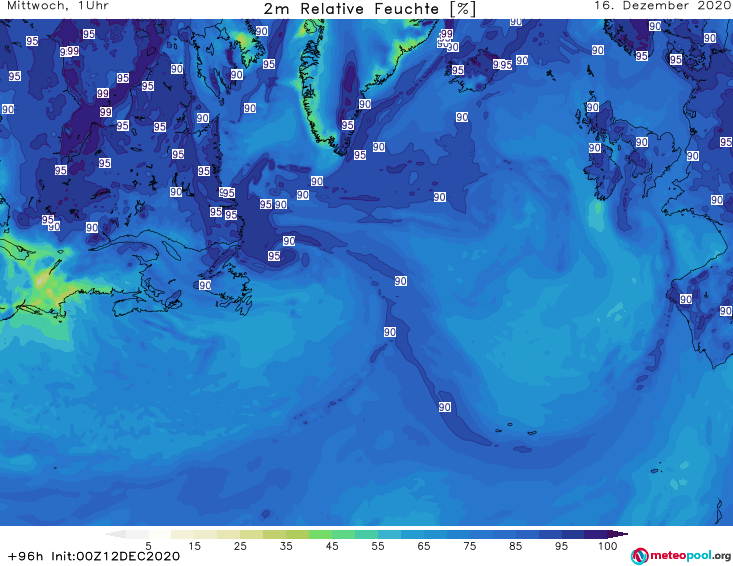This screenshot has height=566, width=733.
Task: Click the '45' legend scale value
Action: click(332, 546)
